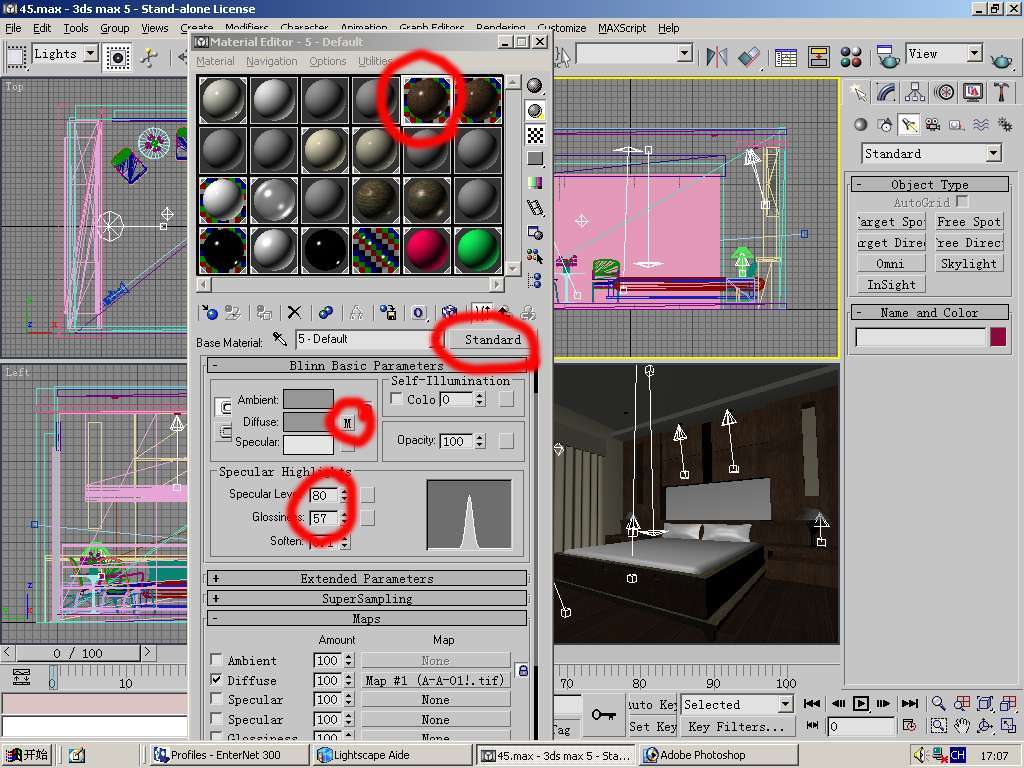This screenshot has width=1024, height=768.
Task: Select the Space Warps category icon
Action: tap(980, 124)
